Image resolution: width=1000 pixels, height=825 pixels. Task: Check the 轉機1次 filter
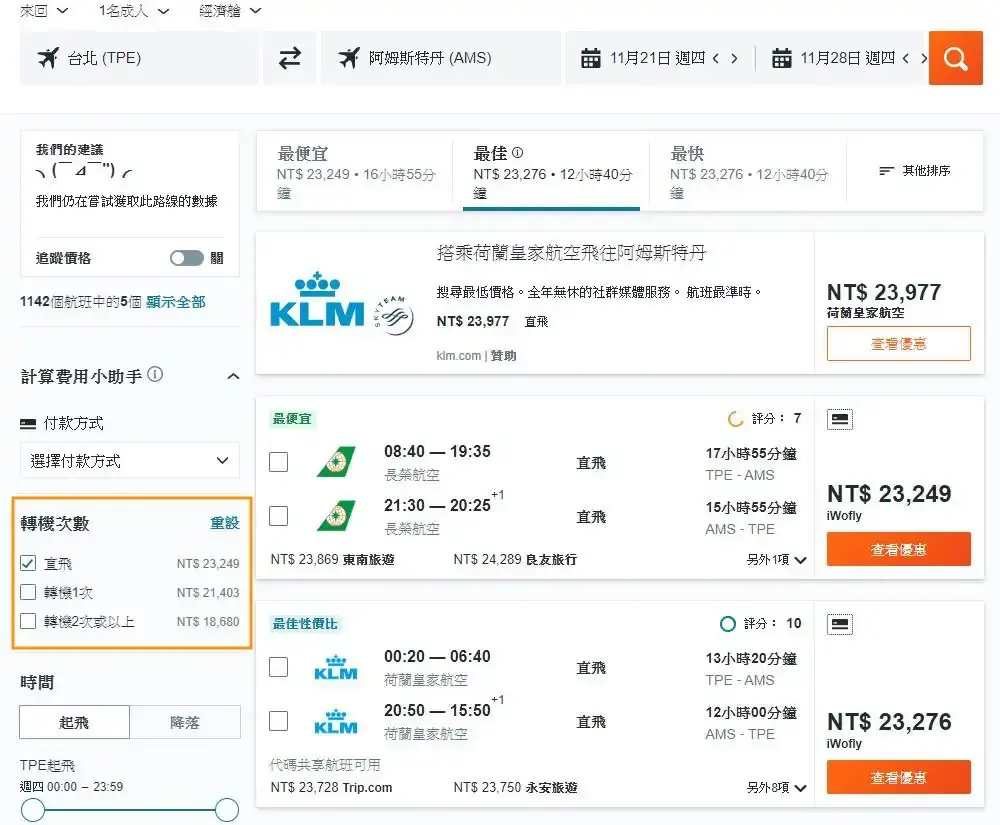pos(28,592)
